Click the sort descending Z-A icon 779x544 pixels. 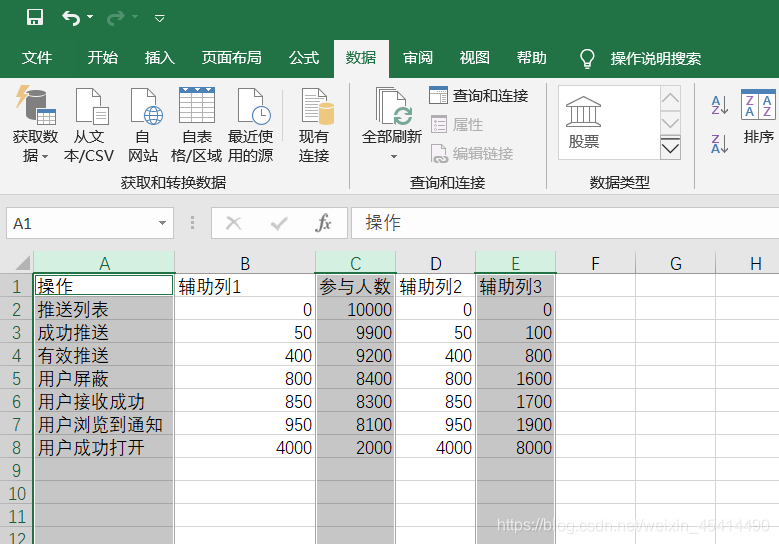pyautogui.click(x=719, y=144)
